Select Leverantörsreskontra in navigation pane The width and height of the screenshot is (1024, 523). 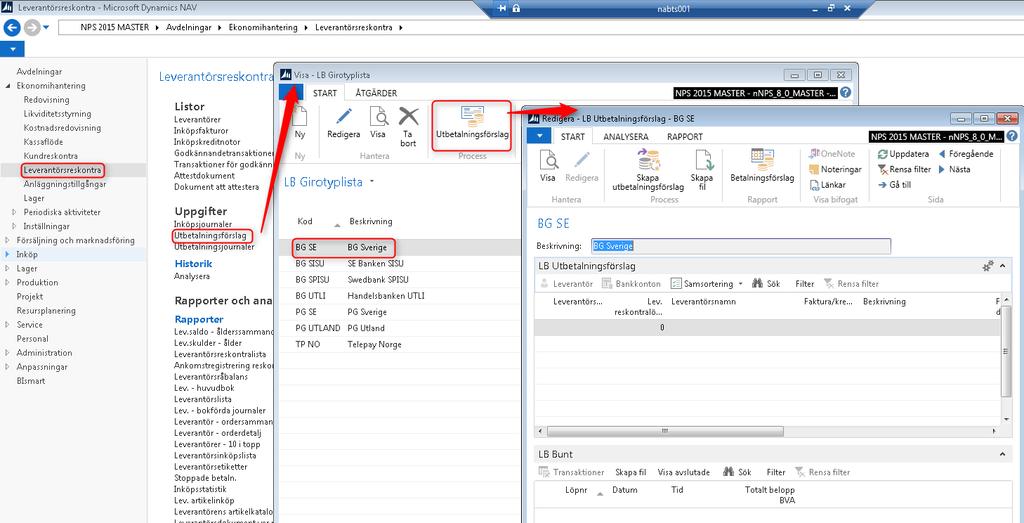point(63,170)
